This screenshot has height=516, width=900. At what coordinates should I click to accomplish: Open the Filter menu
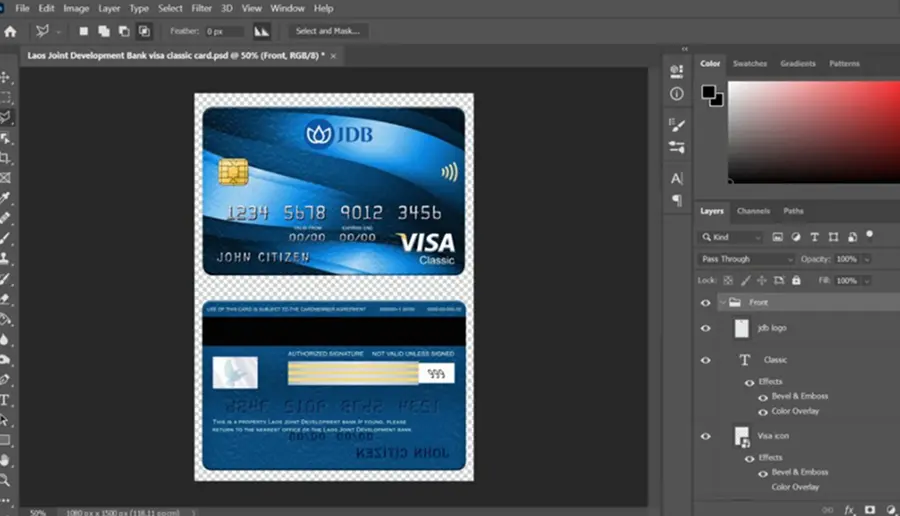tap(201, 9)
